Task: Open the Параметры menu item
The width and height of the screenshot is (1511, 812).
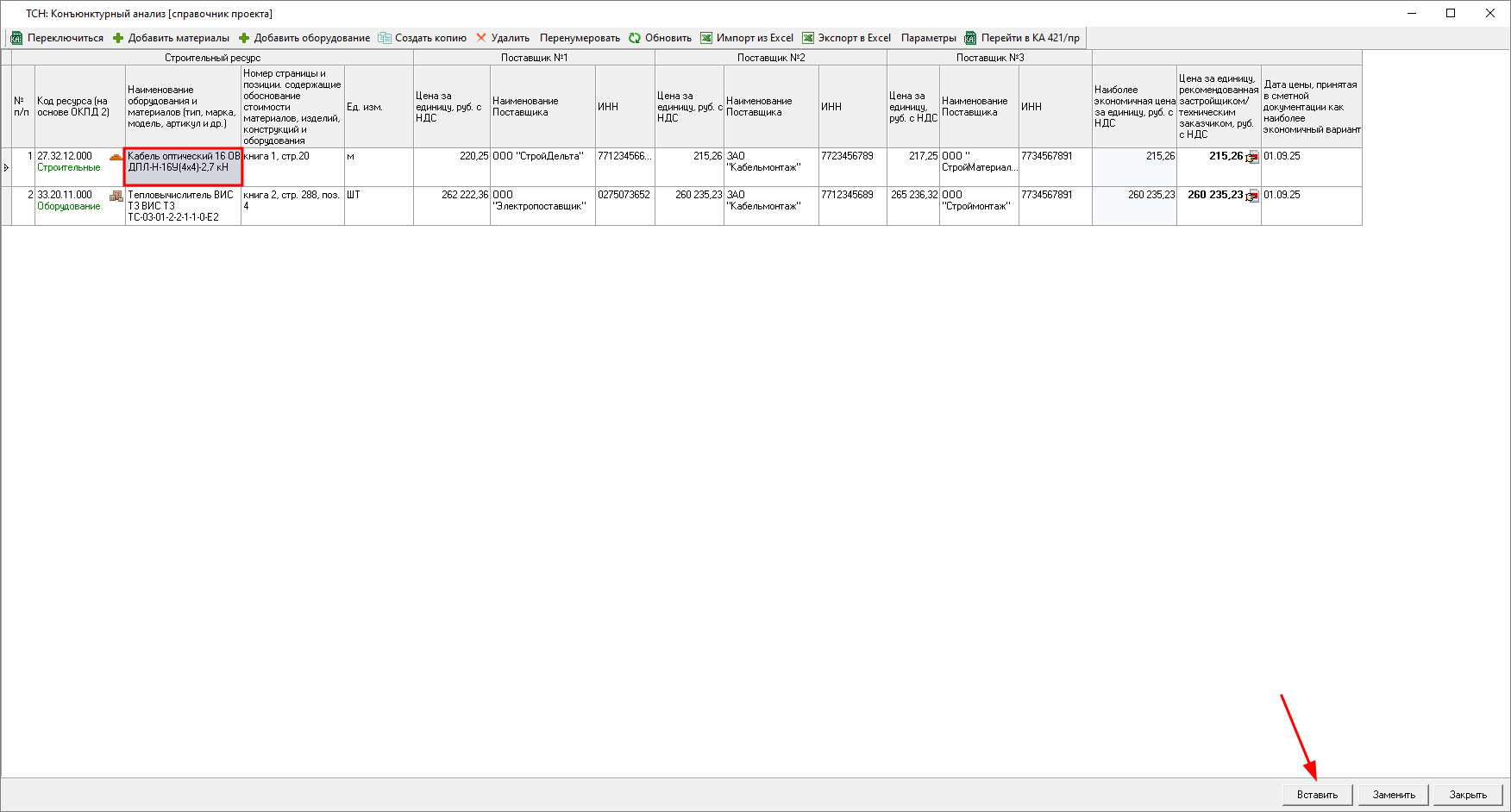Action: (928, 38)
